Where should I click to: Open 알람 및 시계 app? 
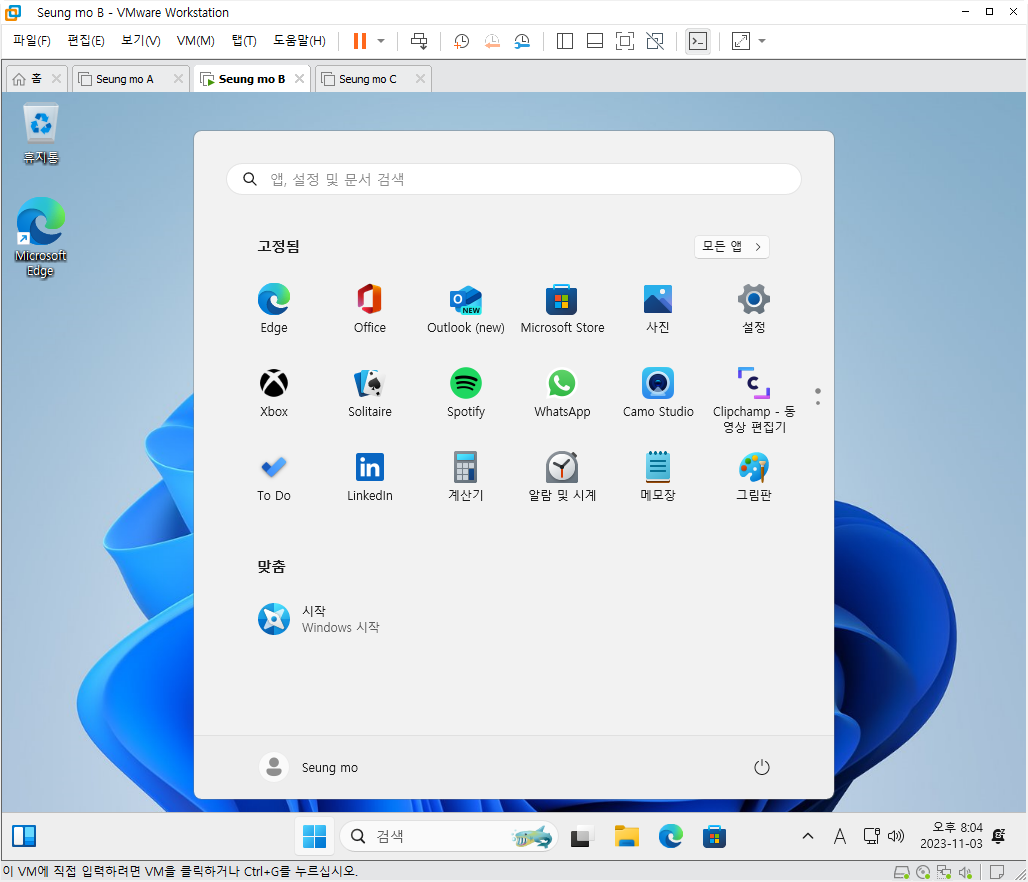pos(562,476)
